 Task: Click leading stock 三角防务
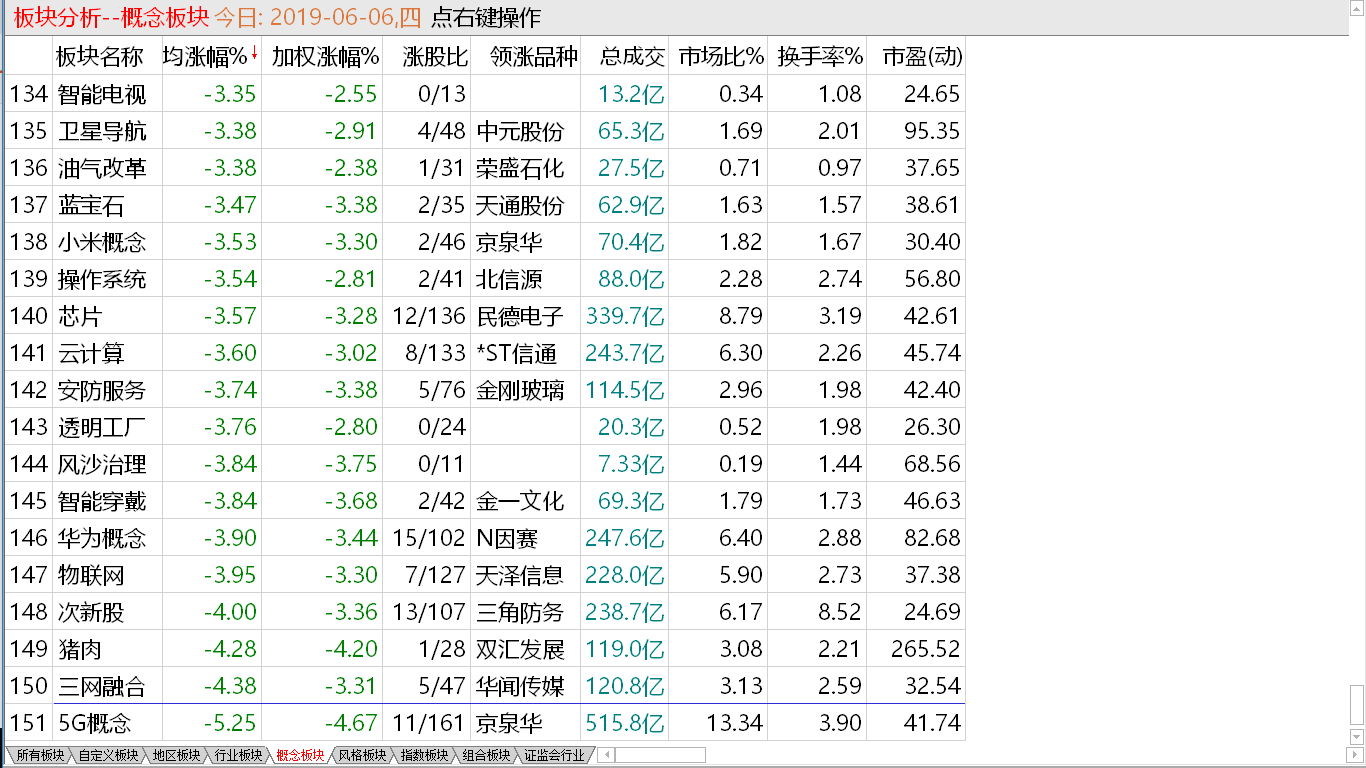coord(520,612)
